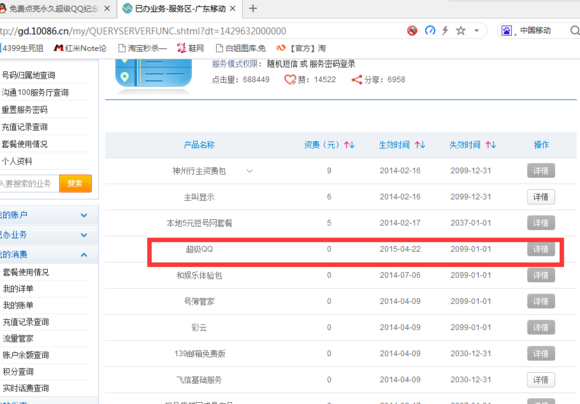The height and width of the screenshot is (404, 580).
Task: Open the 鞋网 bookmark
Action: (x=190, y=48)
